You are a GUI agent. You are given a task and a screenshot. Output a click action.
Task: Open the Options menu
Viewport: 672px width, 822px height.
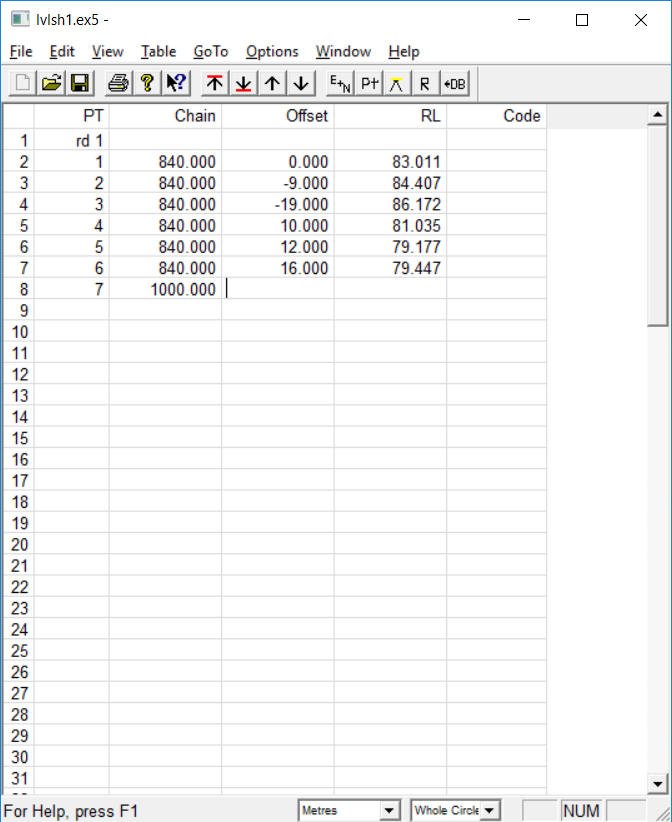pos(272,51)
